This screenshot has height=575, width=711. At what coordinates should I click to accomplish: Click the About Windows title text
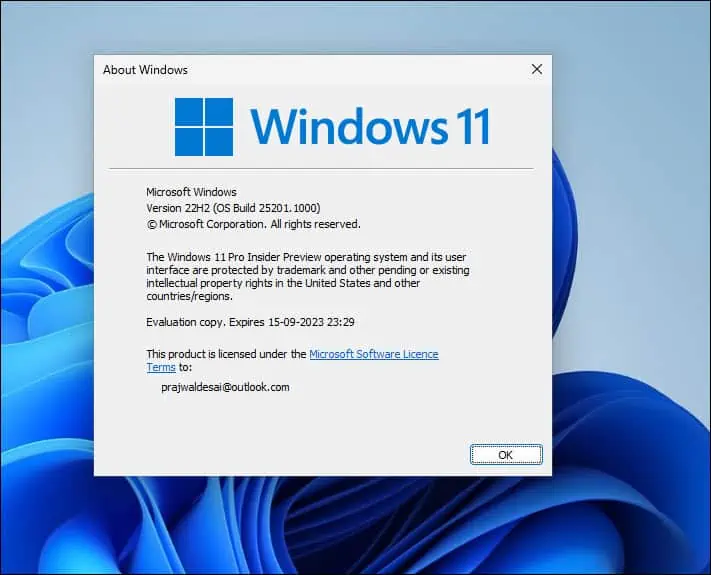pos(145,70)
